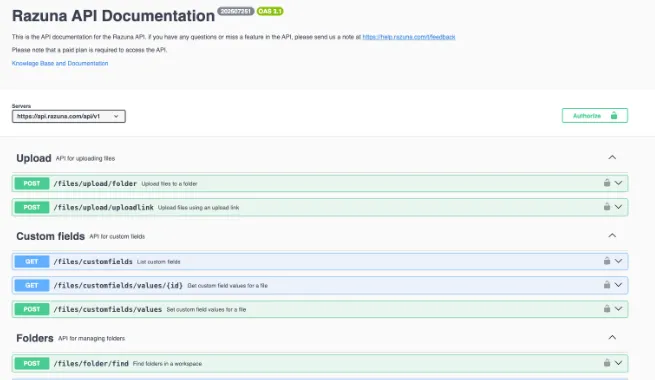Click the lock icon on POST /files/customfields/values row
Screen dimensions: 655x380
coord(607,309)
